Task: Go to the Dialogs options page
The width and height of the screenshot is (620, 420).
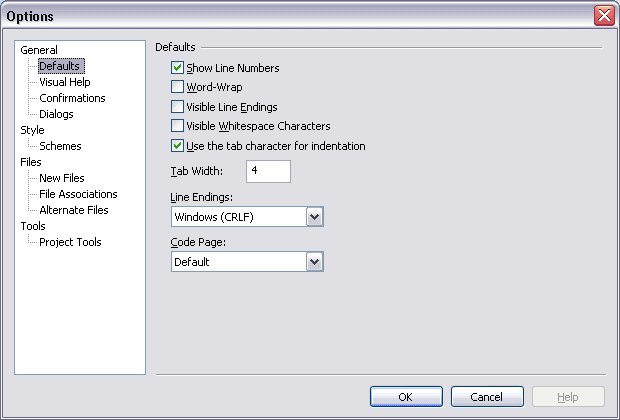Action: click(x=56, y=114)
